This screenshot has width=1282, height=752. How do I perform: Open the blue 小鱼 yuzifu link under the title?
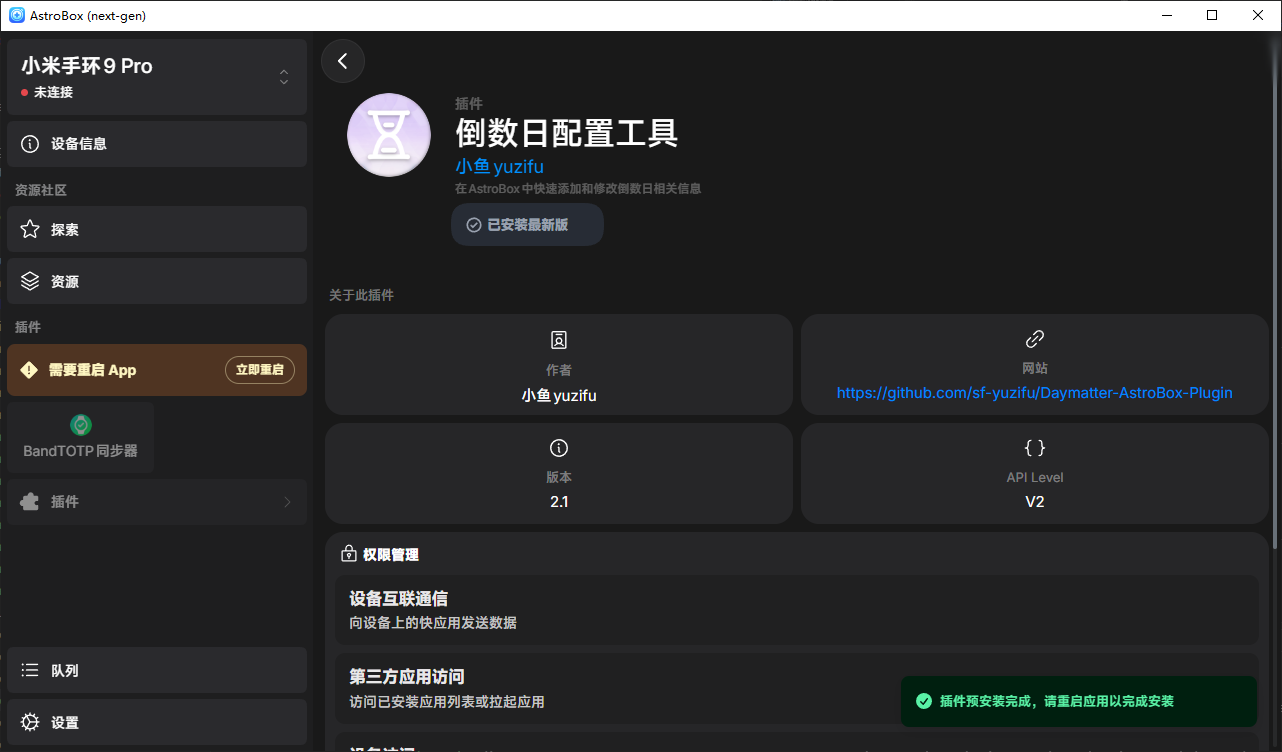pos(500,167)
